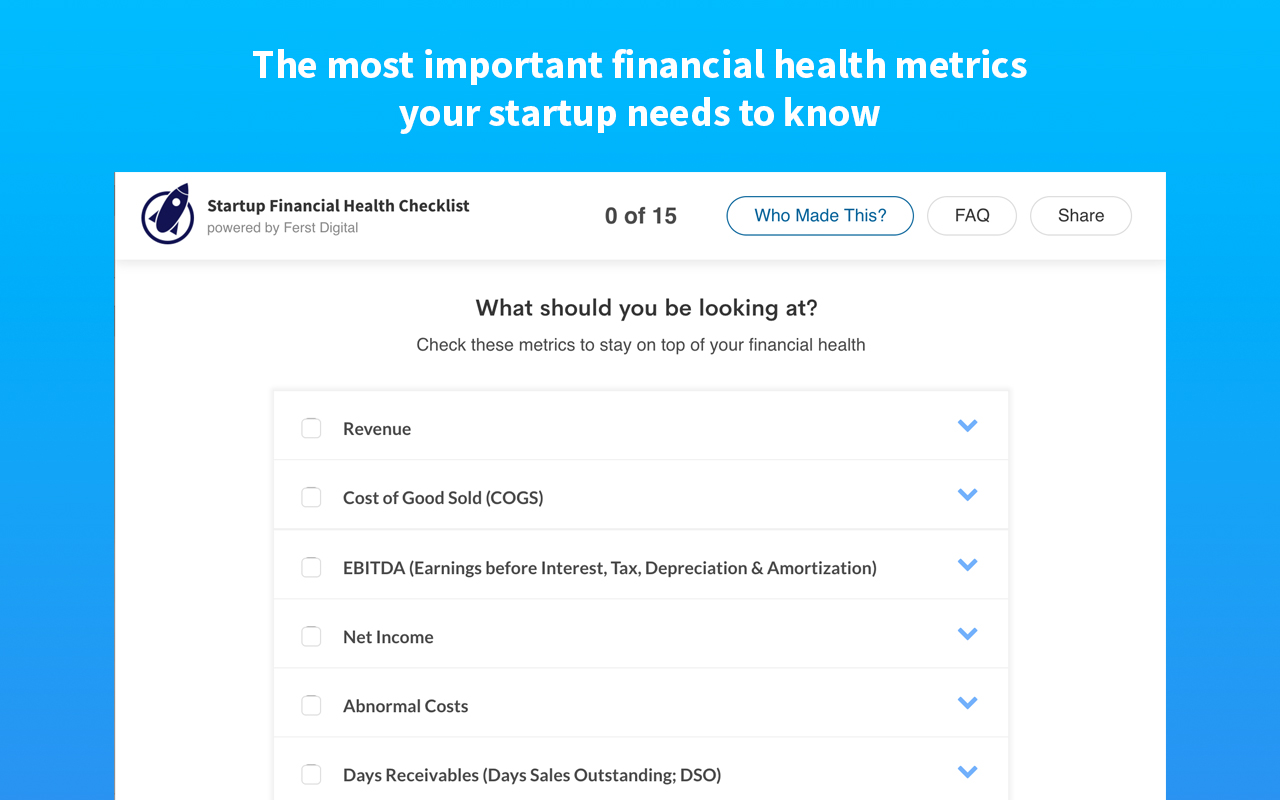
Task: Click the "powered by Ferst Digital" link
Action: tap(283, 227)
